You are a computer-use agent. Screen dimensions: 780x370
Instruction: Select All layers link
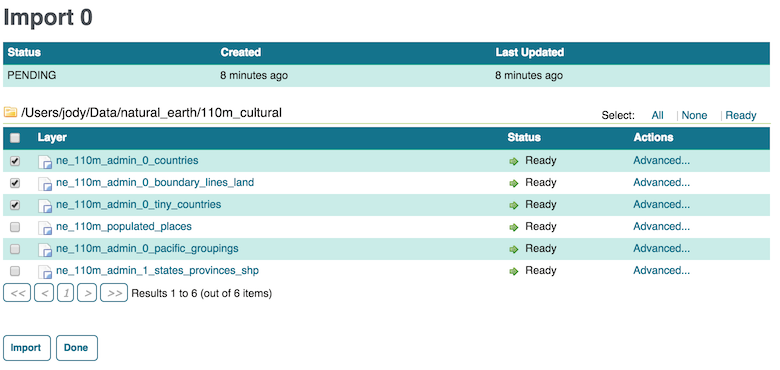point(657,115)
